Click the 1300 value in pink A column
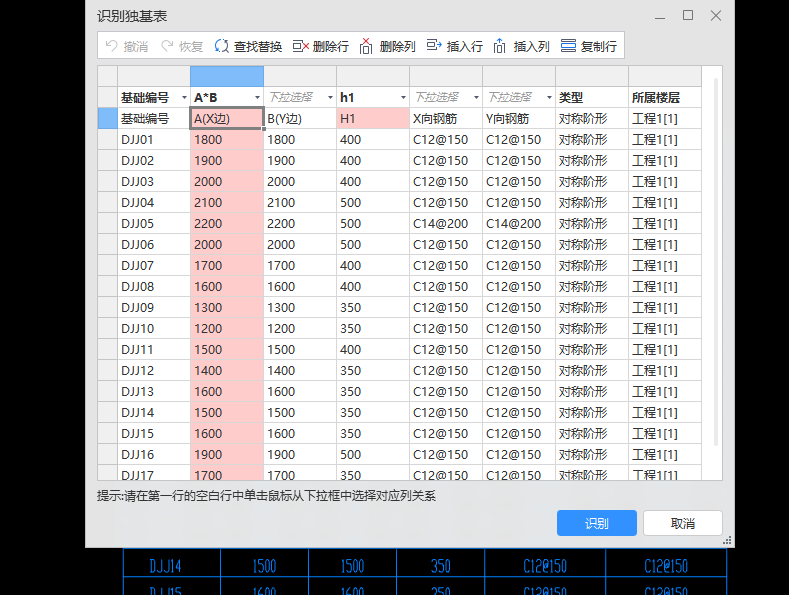Screen dimensions: 789x595 click(x=227, y=308)
